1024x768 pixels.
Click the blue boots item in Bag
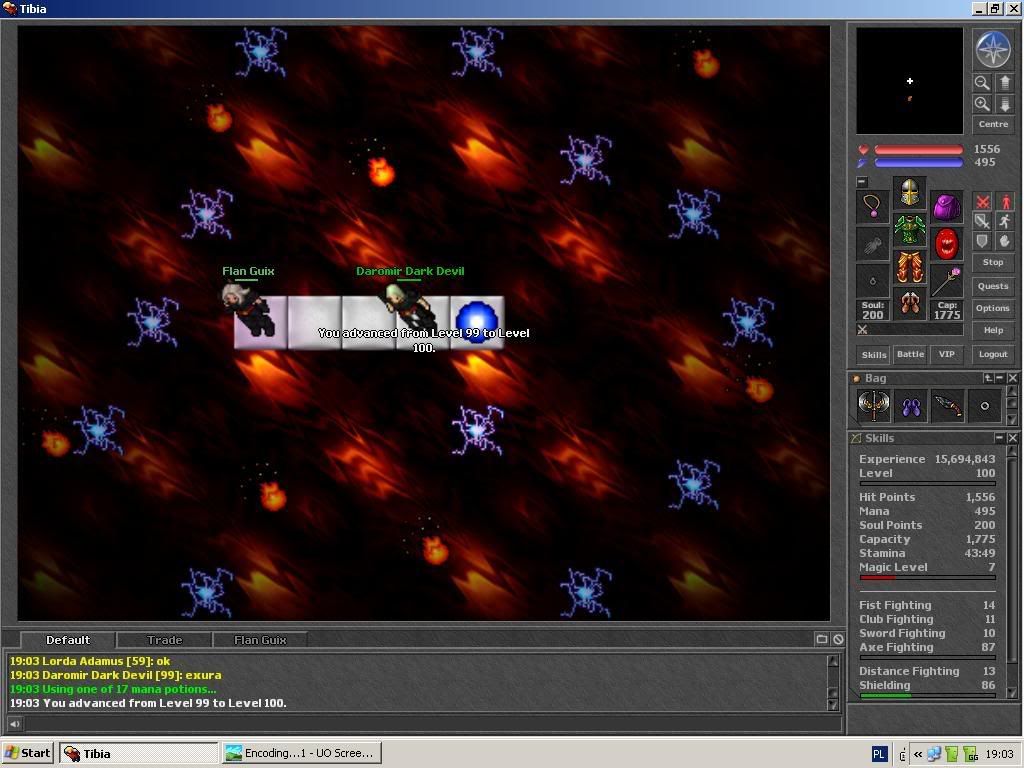[x=910, y=406]
